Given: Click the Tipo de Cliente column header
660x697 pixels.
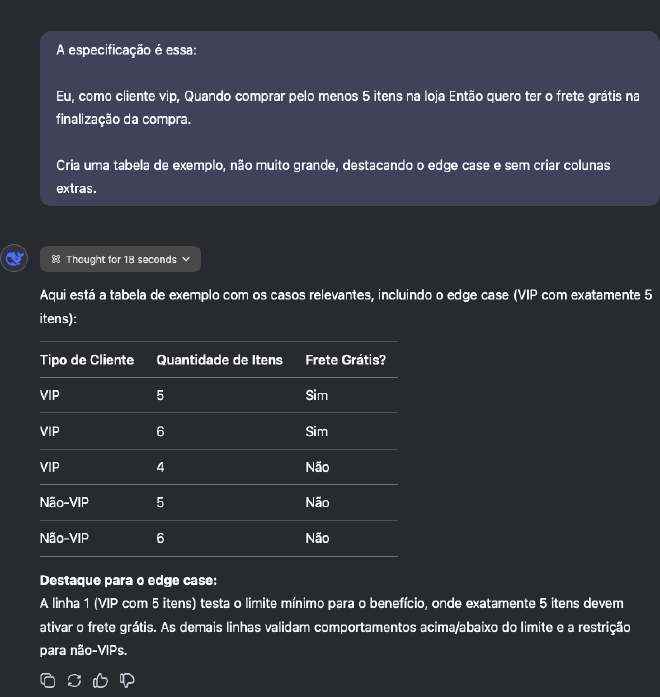Looking at the screenshot, I should pos(87,360).
